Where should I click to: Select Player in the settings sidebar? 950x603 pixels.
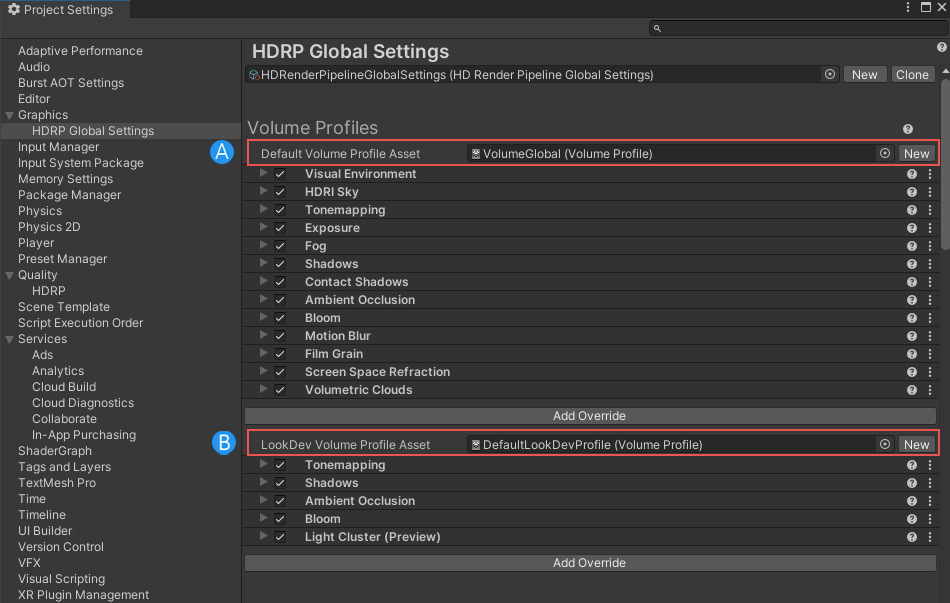[36, 243]
